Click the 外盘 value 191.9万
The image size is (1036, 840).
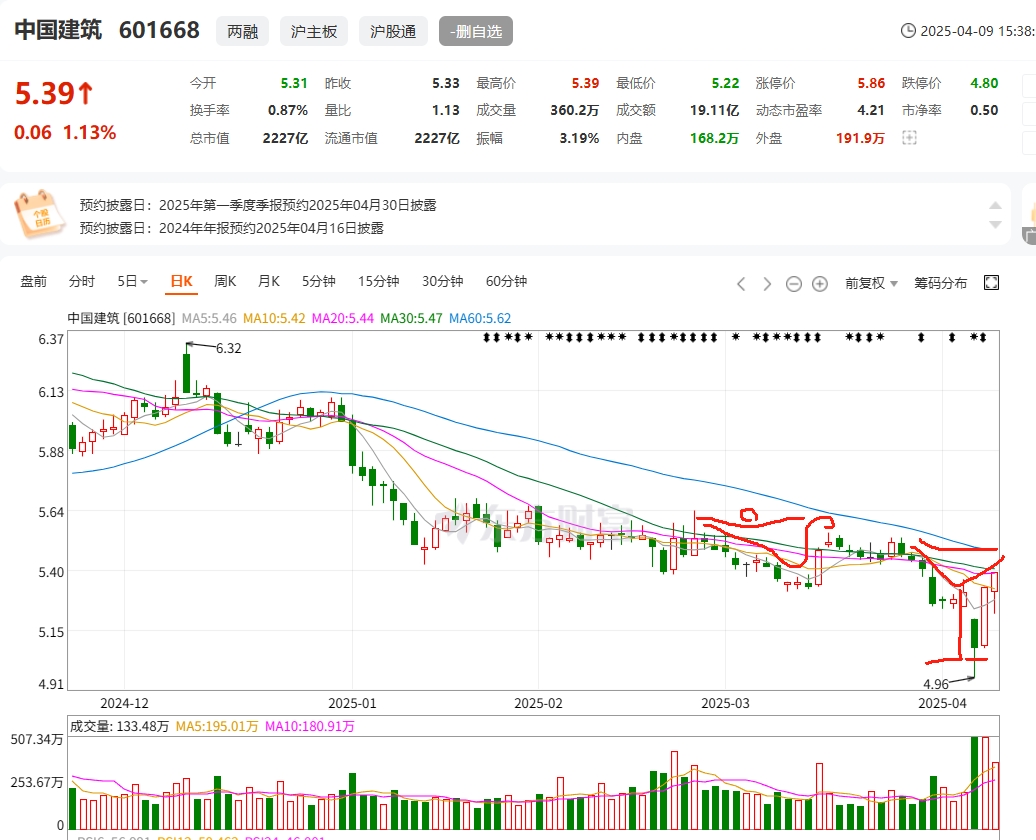pyautogui.click(x=860, y=138)
